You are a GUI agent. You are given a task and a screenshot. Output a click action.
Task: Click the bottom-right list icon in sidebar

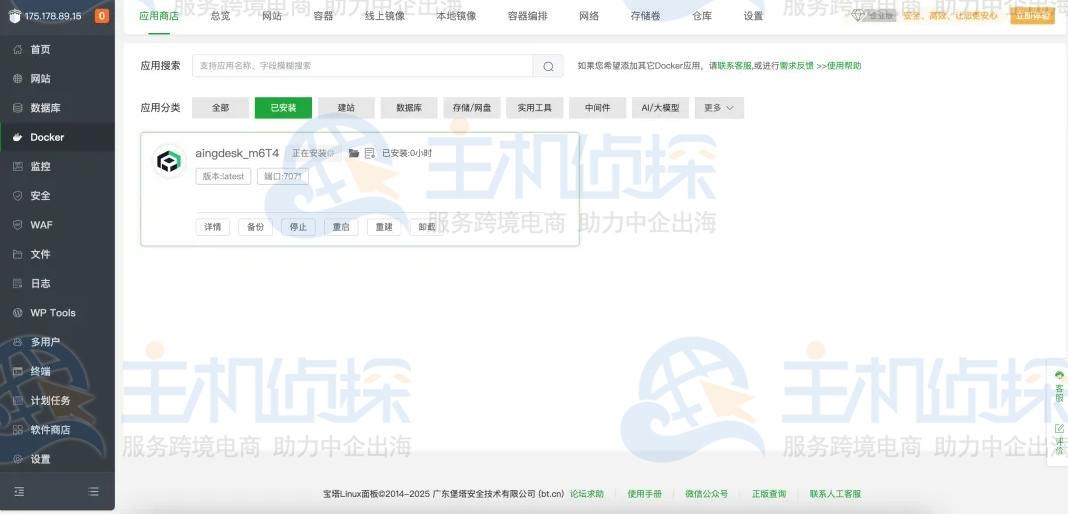coord(93,491)
